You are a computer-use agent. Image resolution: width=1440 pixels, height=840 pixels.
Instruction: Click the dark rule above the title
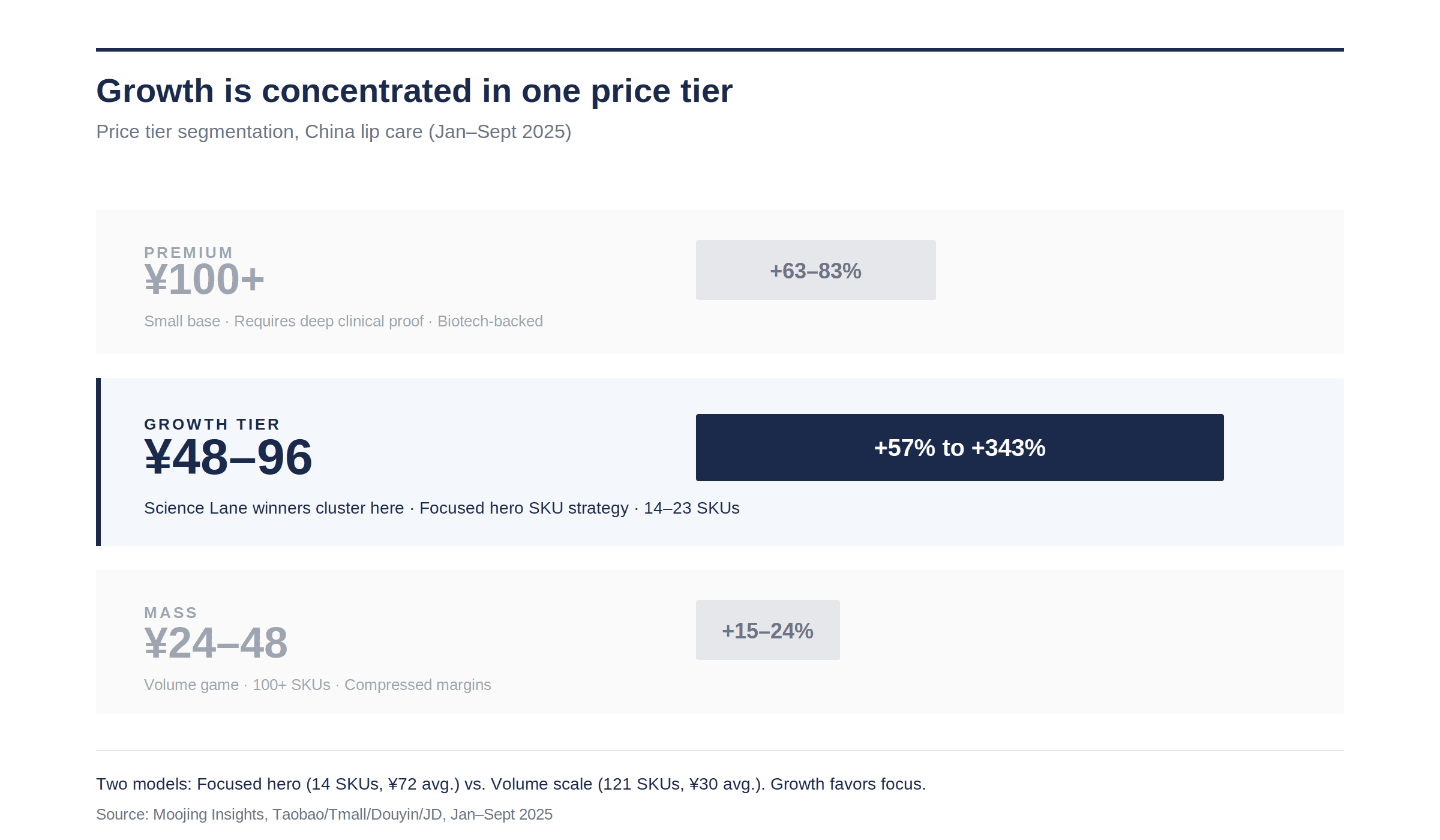pos(720,50)
